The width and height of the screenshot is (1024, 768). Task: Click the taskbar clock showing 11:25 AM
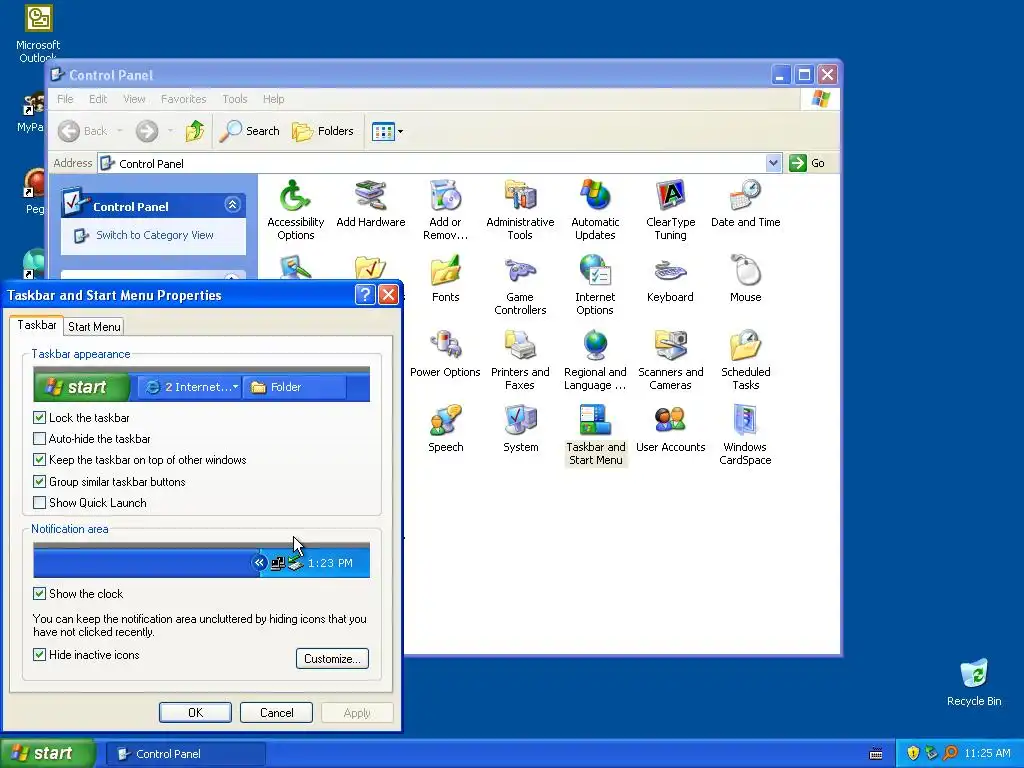tap(987, 754)
